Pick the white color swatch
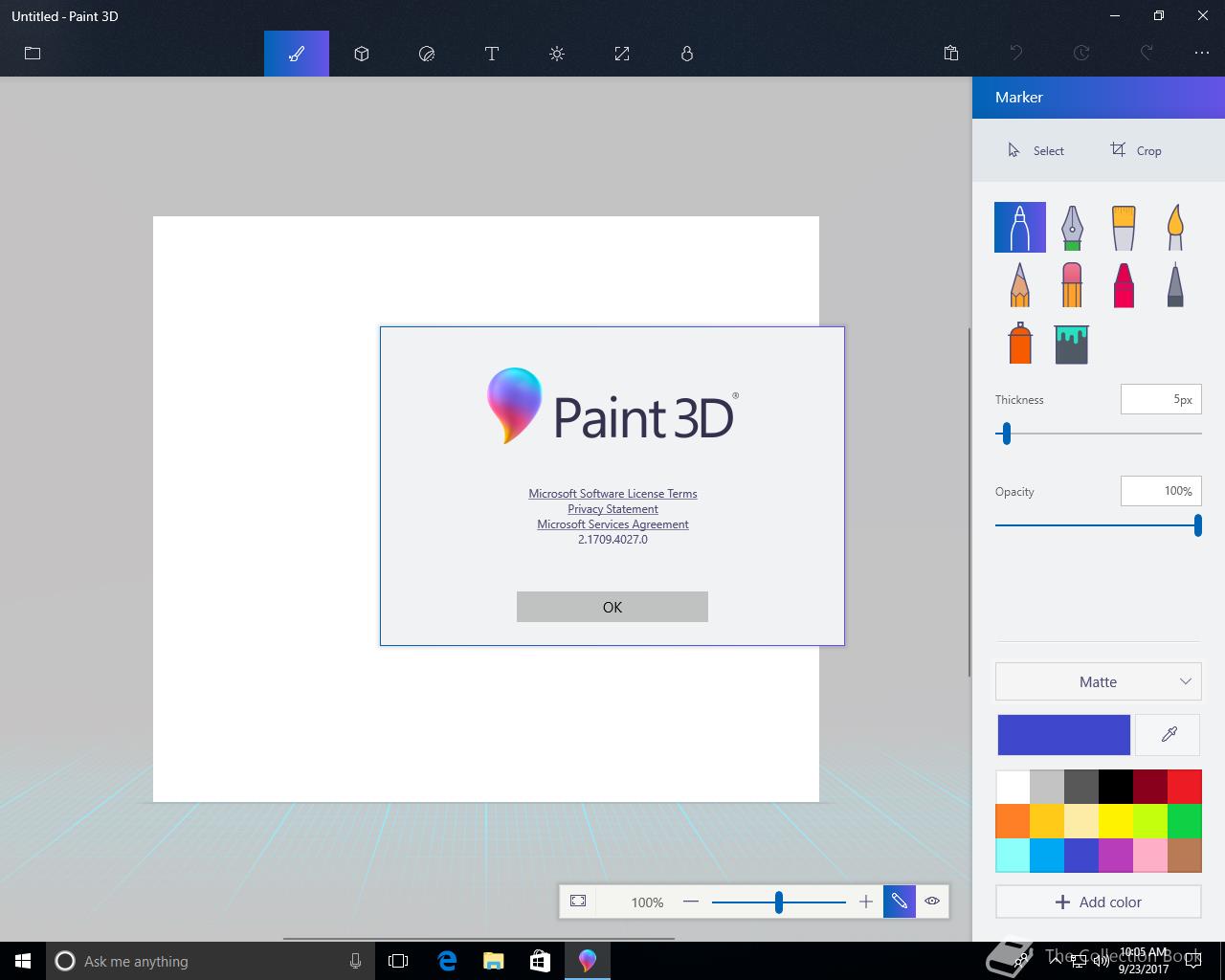The width and height of the screenshot is (1225, 980). [x=1013, y=787]
